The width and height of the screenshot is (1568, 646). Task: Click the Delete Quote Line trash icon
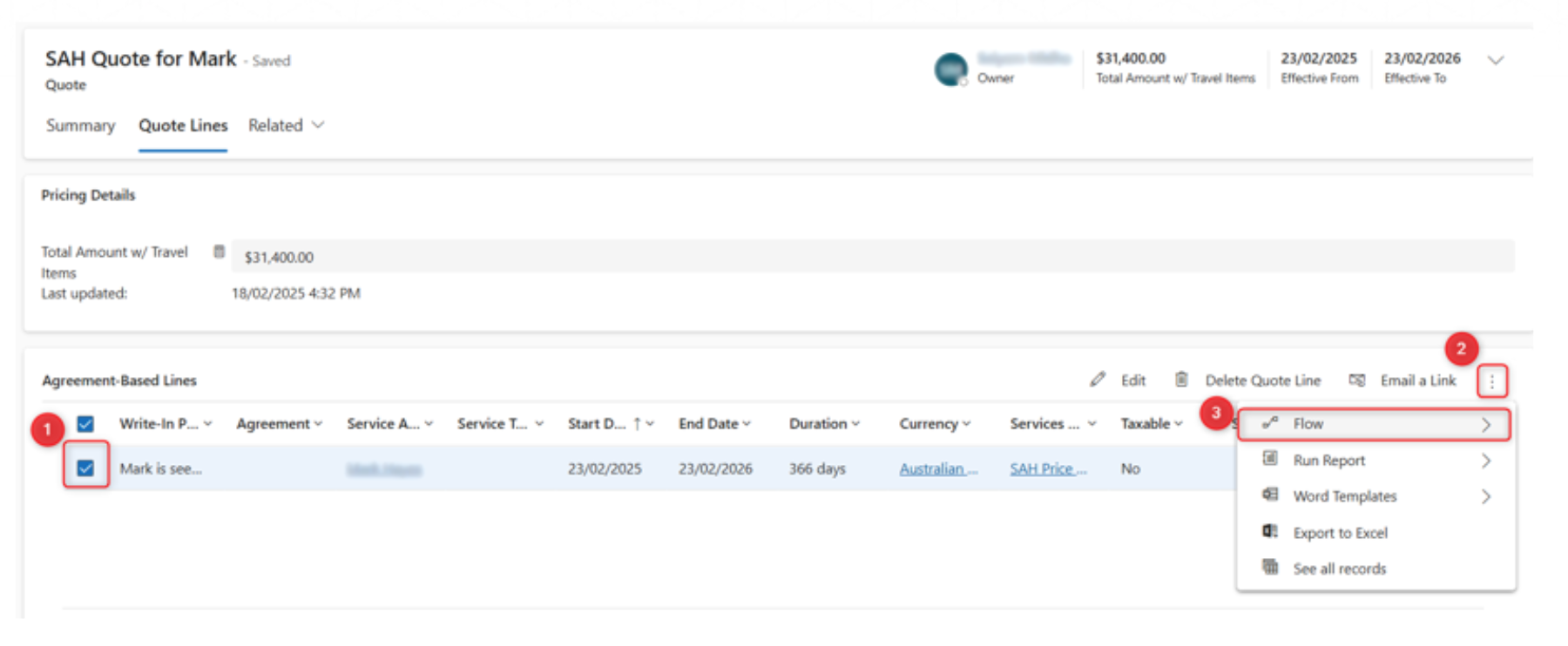1181,380
